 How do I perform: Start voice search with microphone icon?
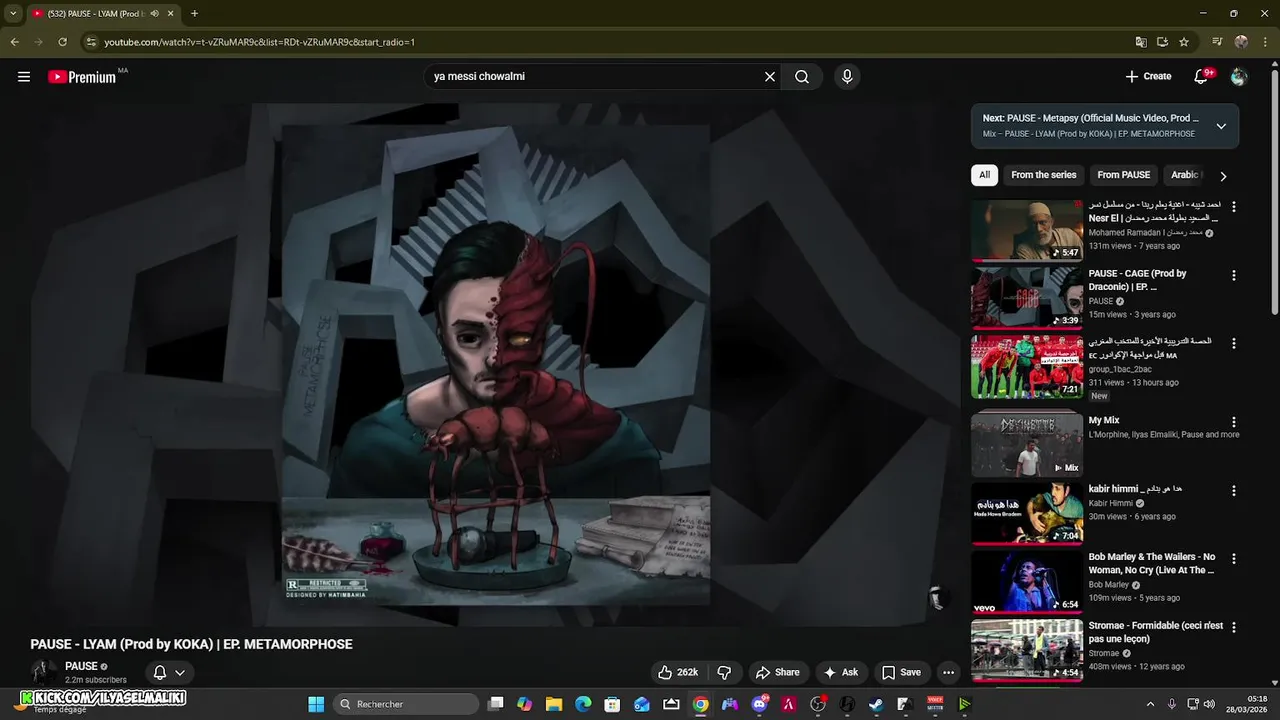tap(847, 77)
